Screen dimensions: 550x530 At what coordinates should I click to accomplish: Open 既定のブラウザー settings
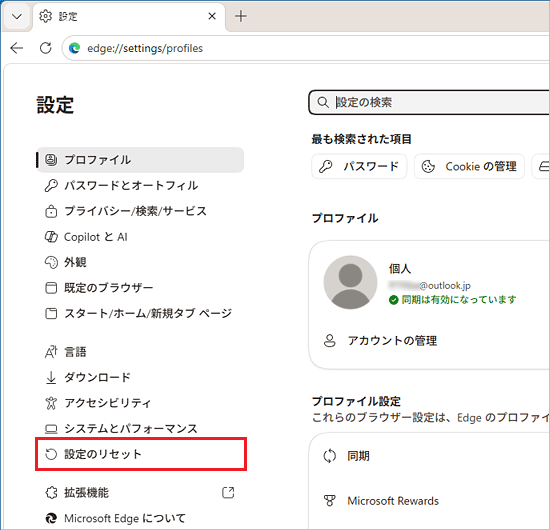pyautogui.click(x=140, y=288)
